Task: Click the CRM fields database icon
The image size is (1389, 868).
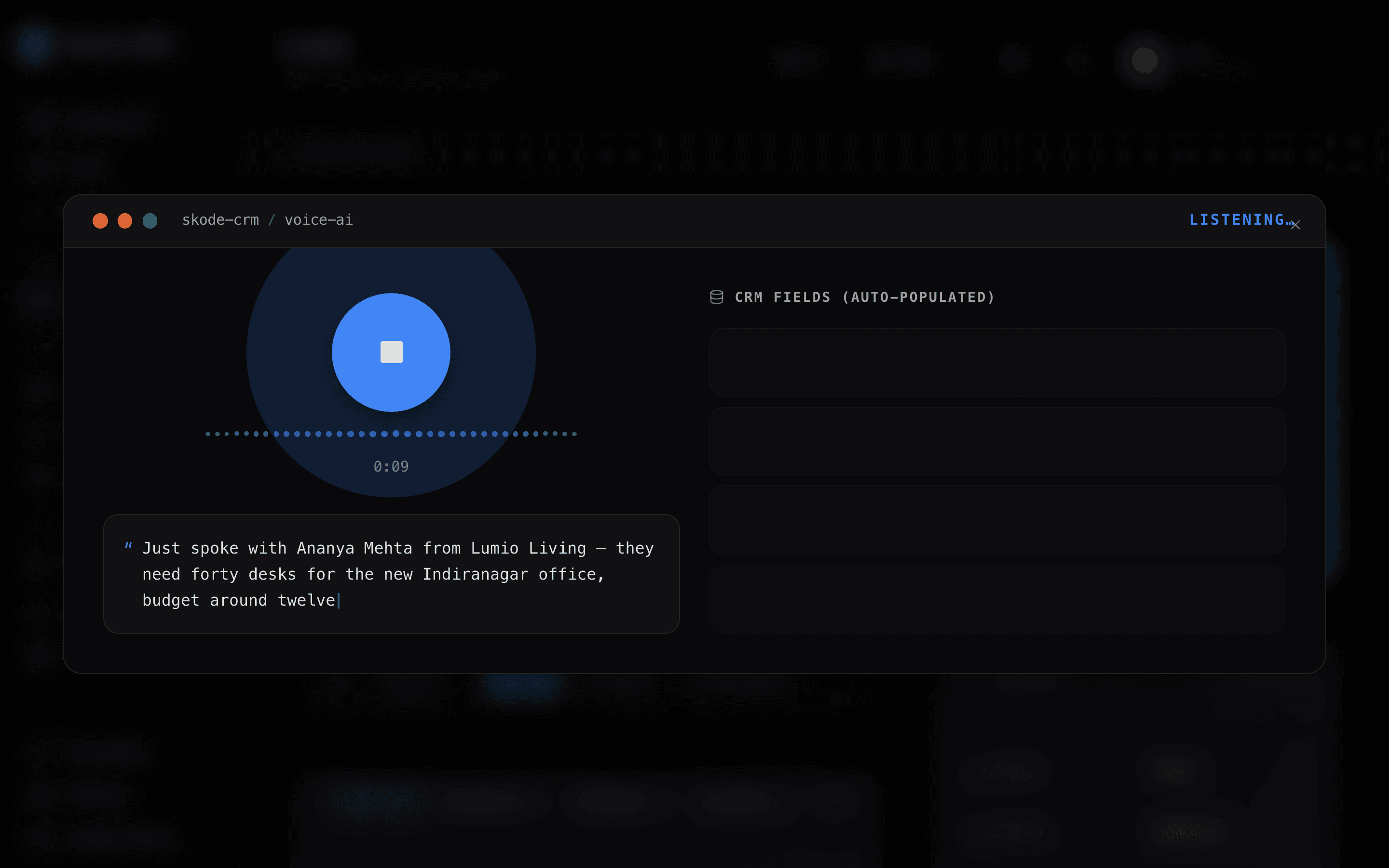Action: pos(716,297)
